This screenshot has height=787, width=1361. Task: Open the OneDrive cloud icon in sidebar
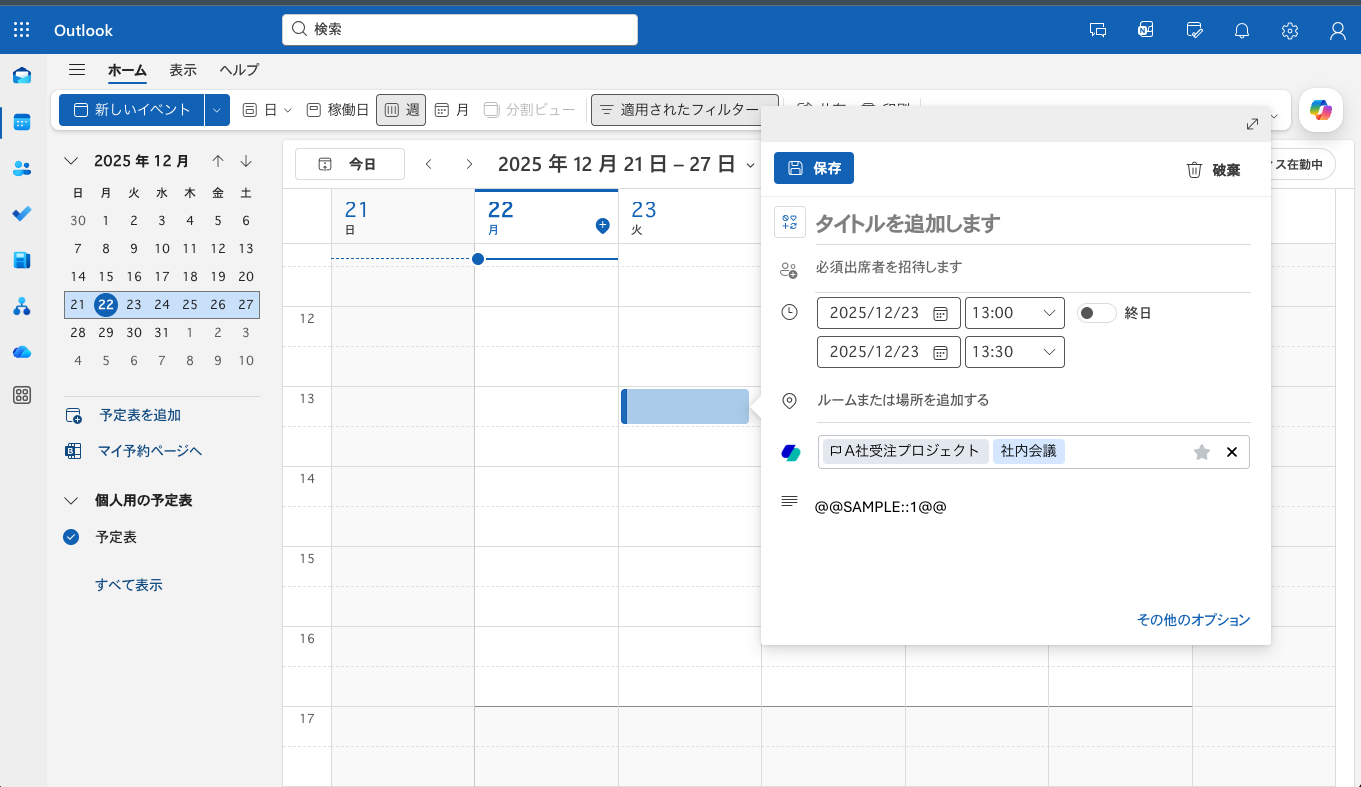pos(21,351)
